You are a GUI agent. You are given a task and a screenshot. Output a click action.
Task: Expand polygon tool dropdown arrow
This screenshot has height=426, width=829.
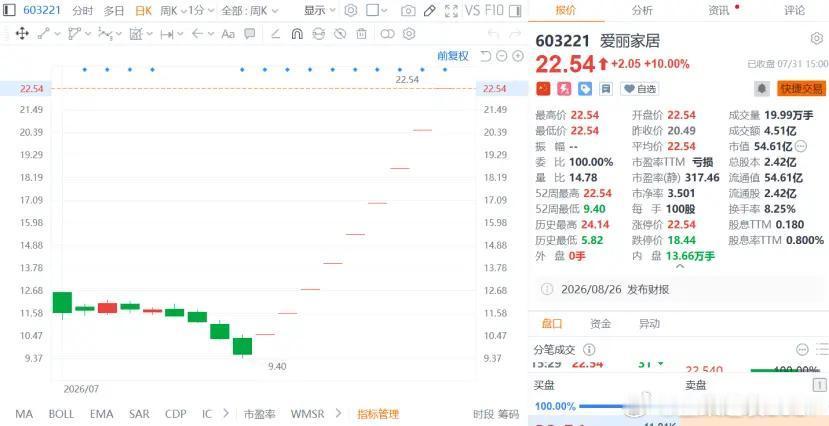pyautogui.click(x=88, y=34)
